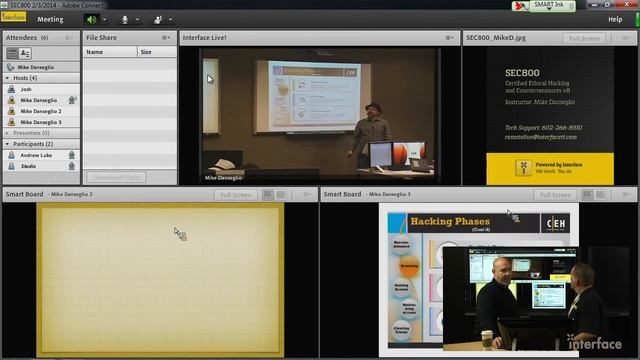Click the Interface Live! instructor video
The width and height of the screenshot is (640, 360).
(x=320, y=115)
